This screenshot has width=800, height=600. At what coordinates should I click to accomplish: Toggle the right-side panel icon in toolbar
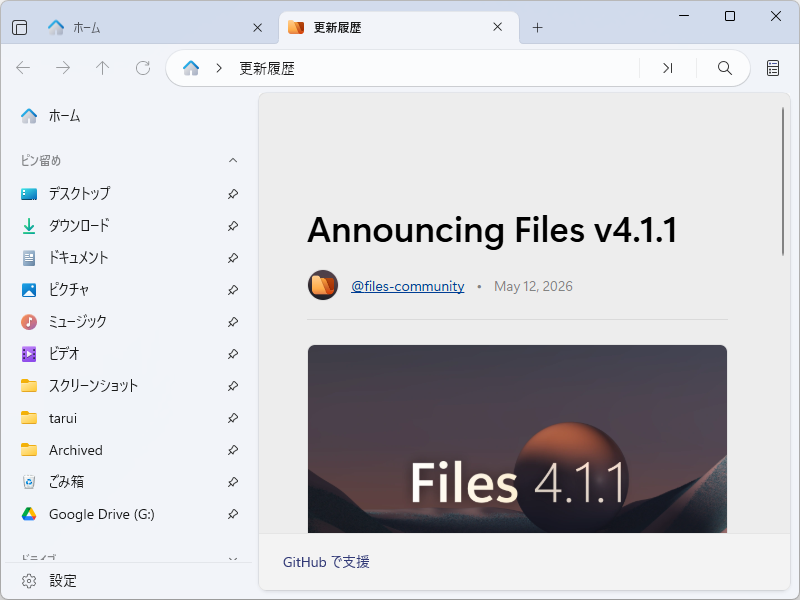[773, 68]
